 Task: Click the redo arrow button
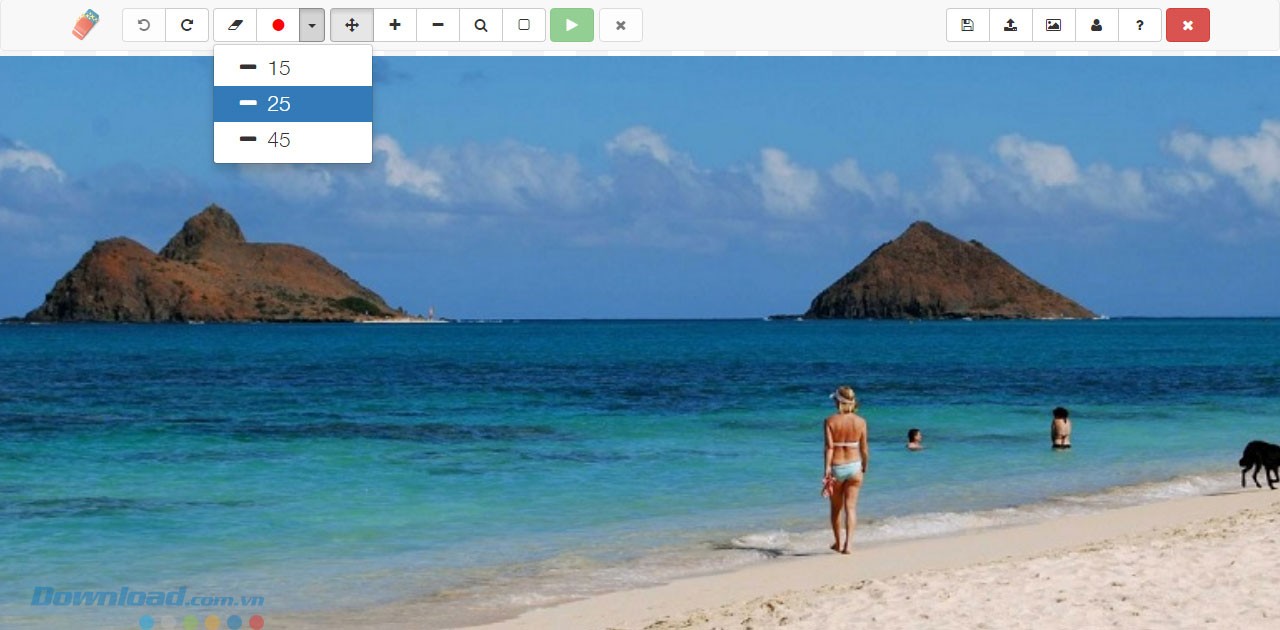(x=187, y=25)
